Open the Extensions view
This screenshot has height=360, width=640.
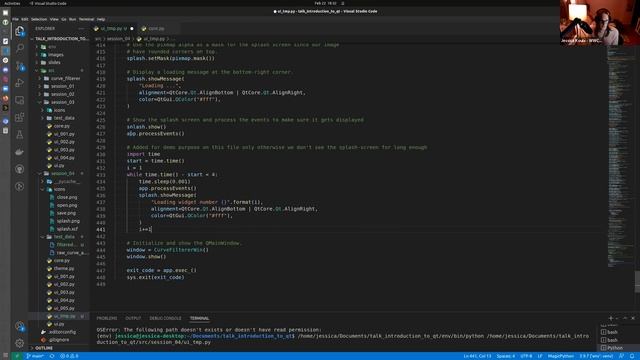tap(20, 117)
